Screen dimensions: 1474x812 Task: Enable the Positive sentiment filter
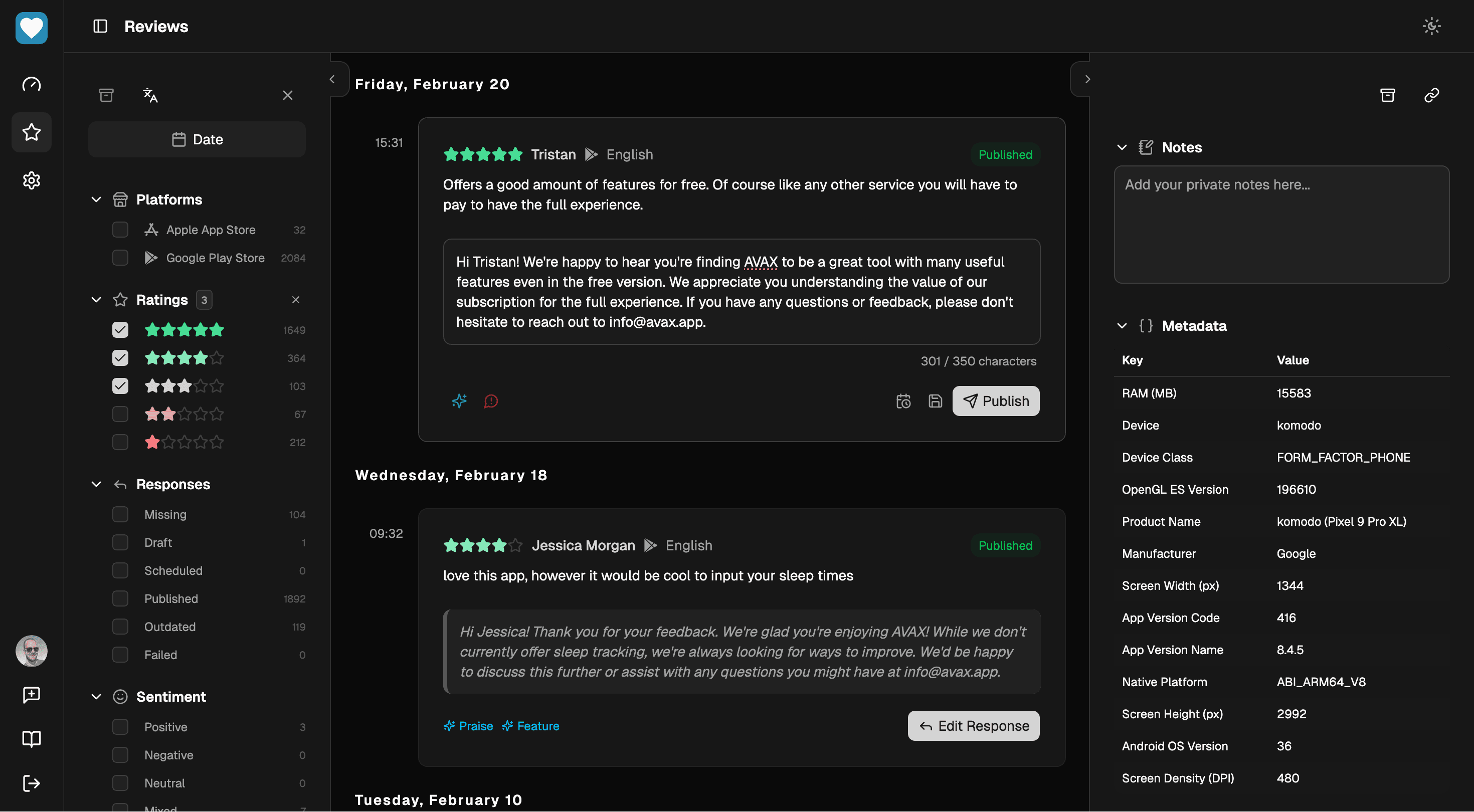[120, 727]
